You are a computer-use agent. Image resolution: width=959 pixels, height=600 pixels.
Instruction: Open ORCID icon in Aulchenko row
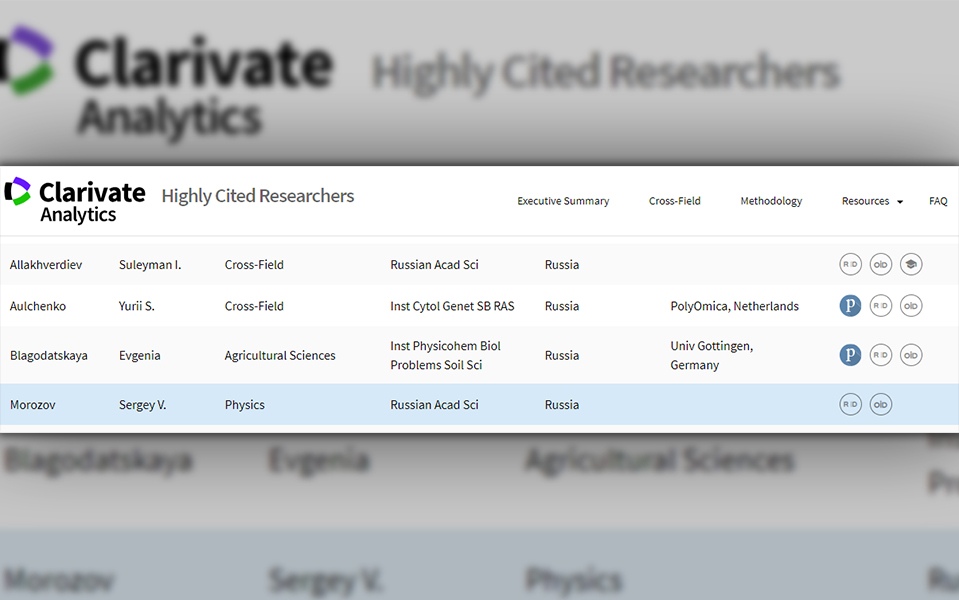[x=911, y=305]
